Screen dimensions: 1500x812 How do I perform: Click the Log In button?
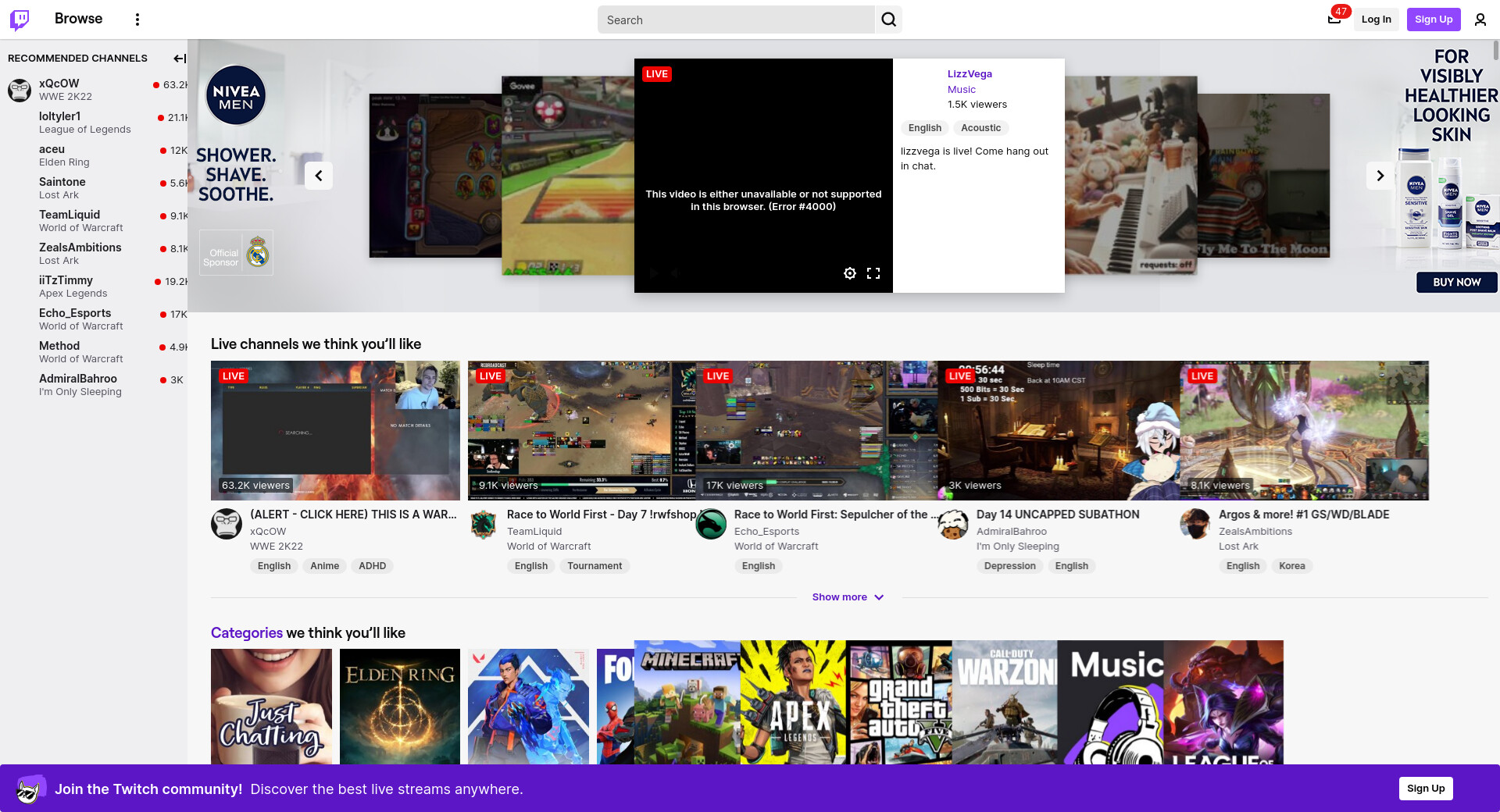tap(1376, 20)
